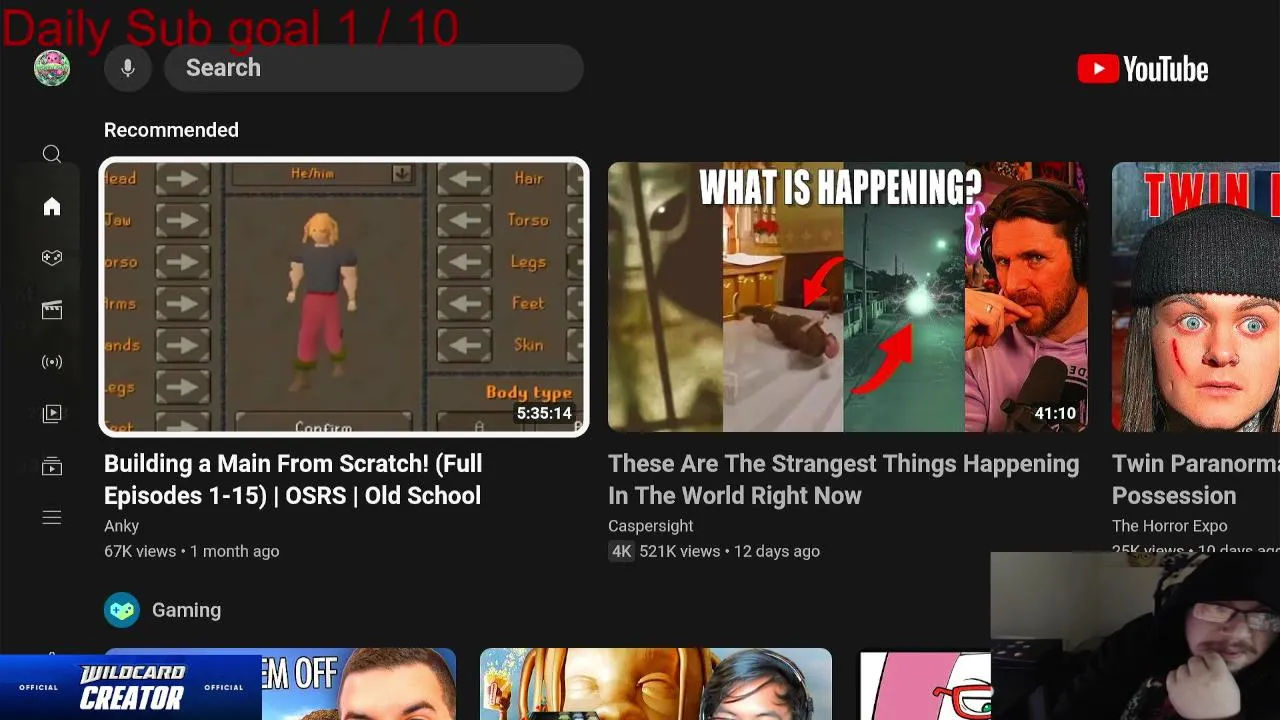Play the 'What is Happening?' video thumbnail
The height and width of the screenshot is (720, 1280).
[848, 297]
